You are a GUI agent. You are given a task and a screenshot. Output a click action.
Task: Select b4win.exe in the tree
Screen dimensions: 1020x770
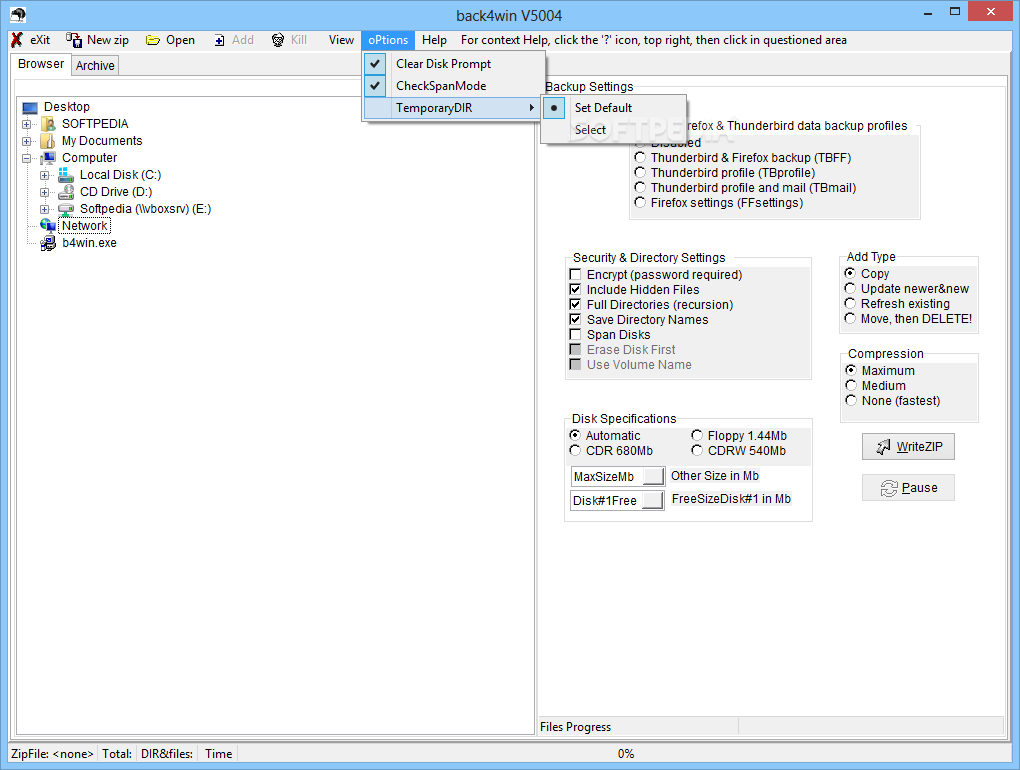pyautogui.click(x=90, y=243)
